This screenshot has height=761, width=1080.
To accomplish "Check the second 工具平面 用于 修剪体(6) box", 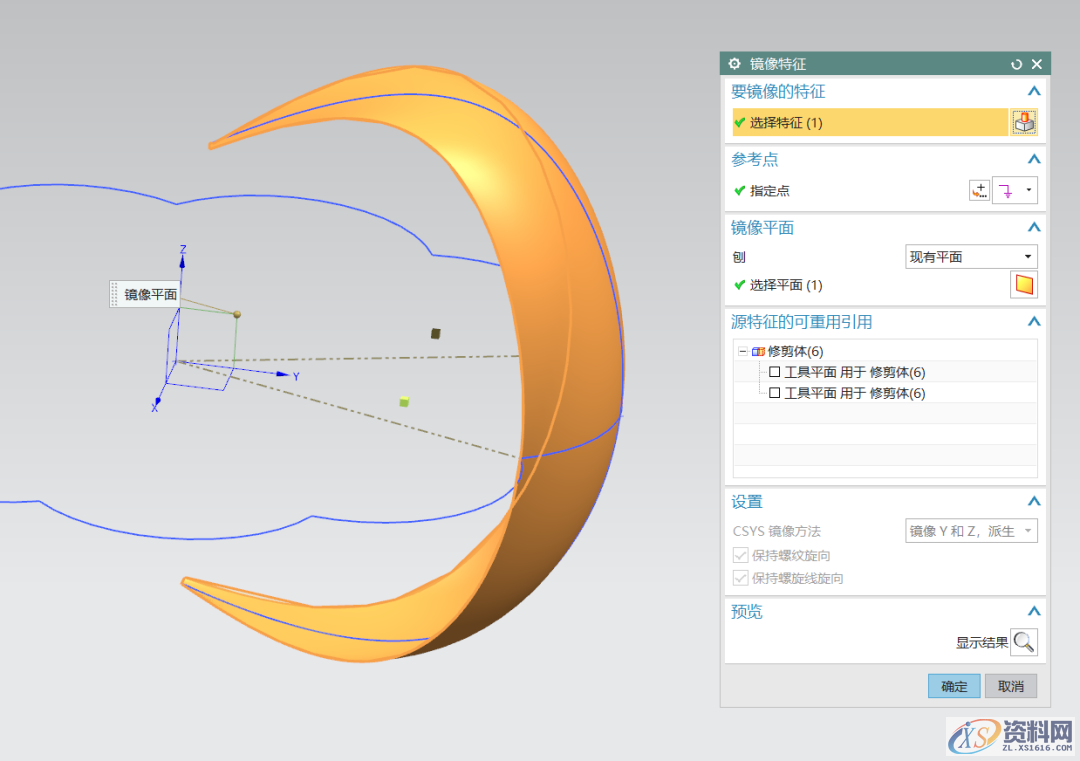I will [774, 393].
